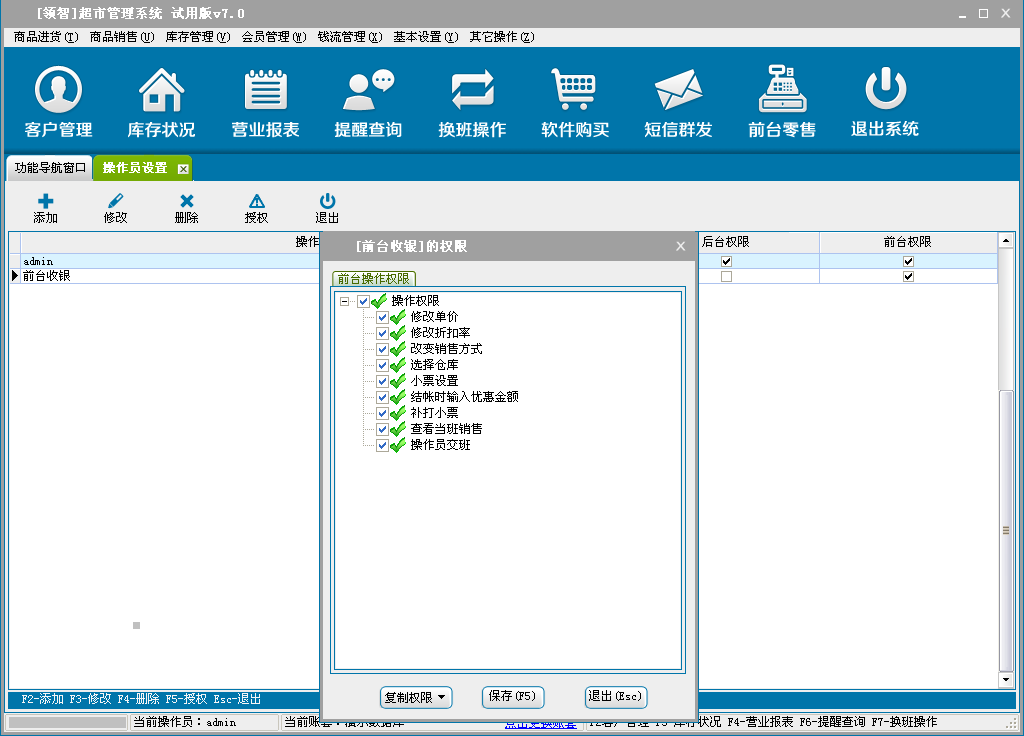Open 库存管理 menu
The height and width of the screenshot is (736, 1024).
198,37
